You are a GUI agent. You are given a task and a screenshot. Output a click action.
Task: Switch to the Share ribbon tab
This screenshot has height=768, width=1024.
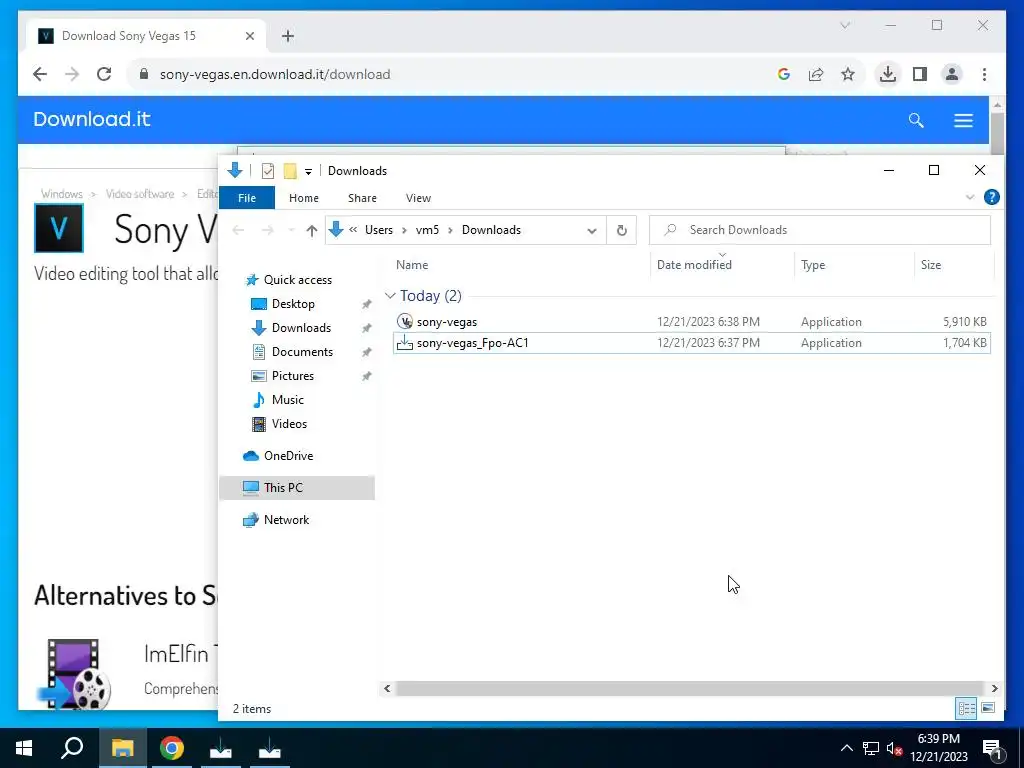(362, 198)
